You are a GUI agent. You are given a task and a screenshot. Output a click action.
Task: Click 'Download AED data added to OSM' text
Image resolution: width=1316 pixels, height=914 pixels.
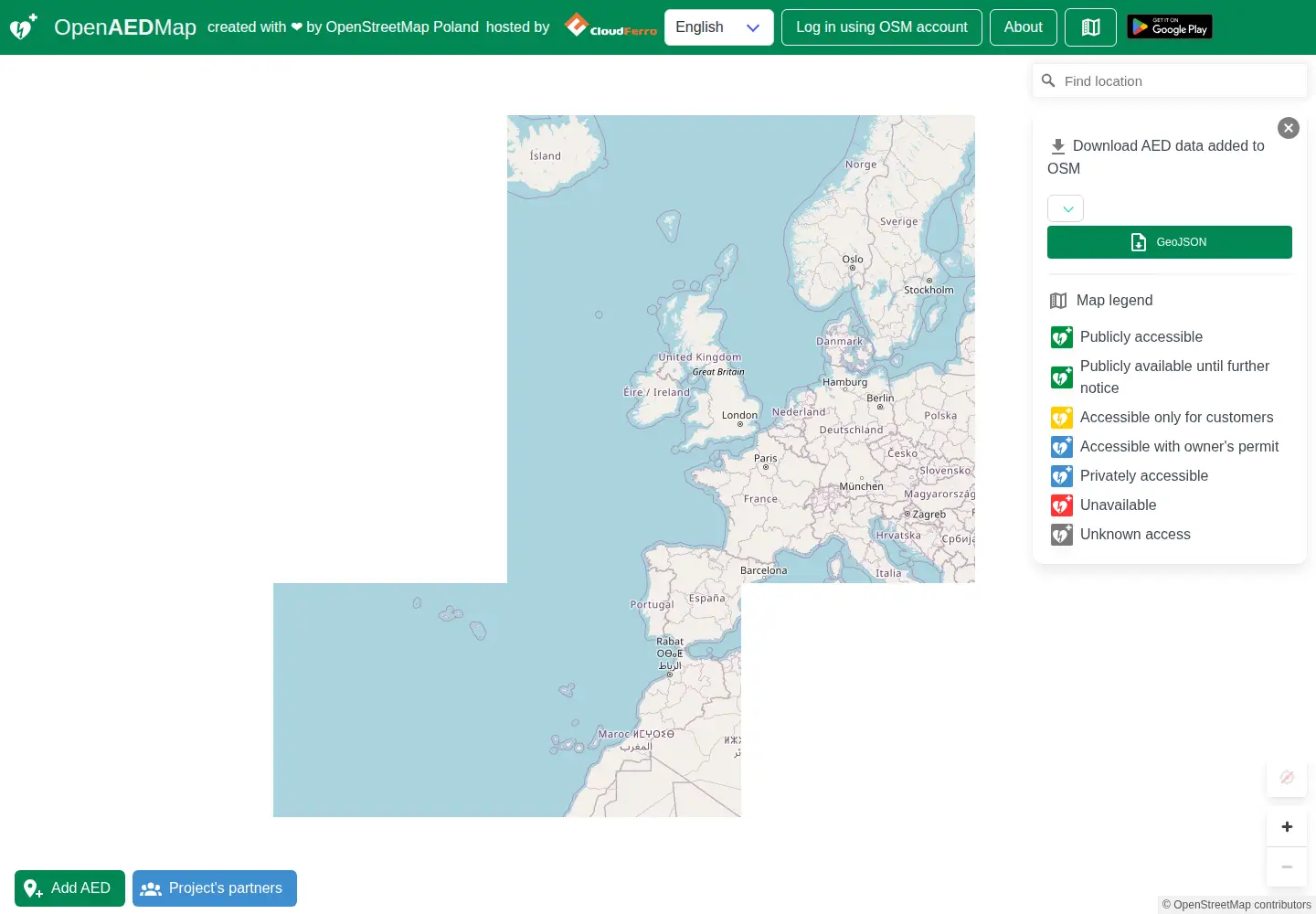1157,156
